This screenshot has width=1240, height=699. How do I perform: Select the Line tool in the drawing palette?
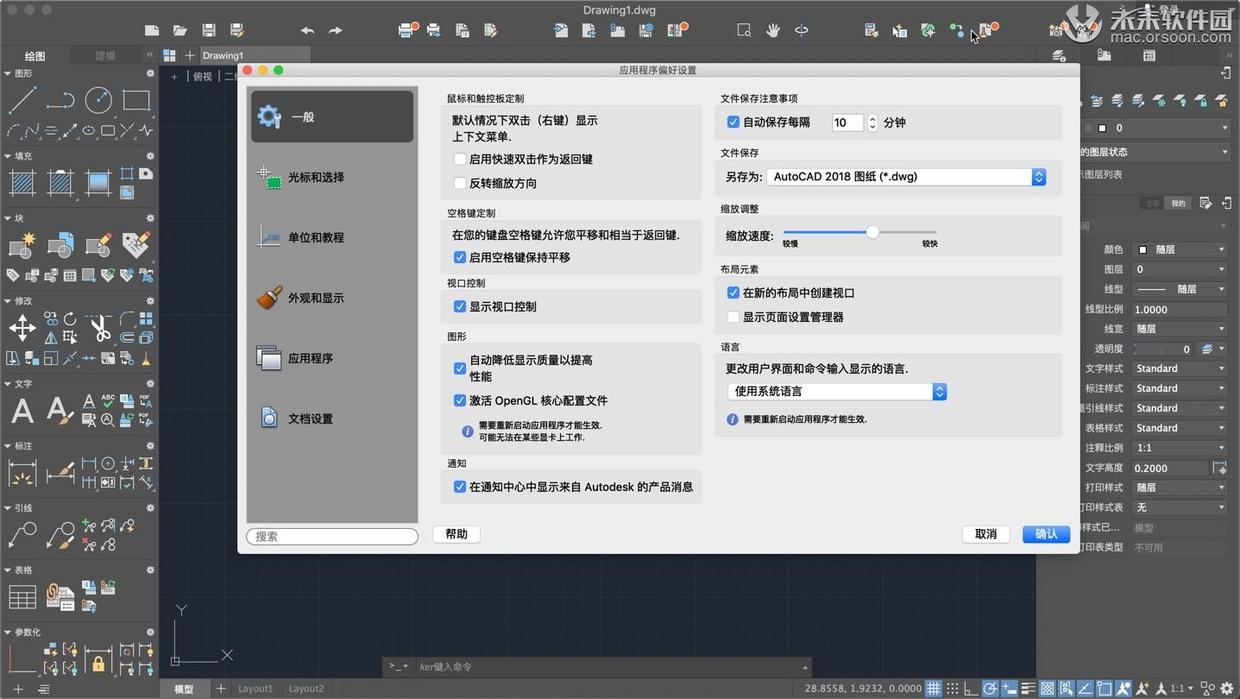pos(22,100)
